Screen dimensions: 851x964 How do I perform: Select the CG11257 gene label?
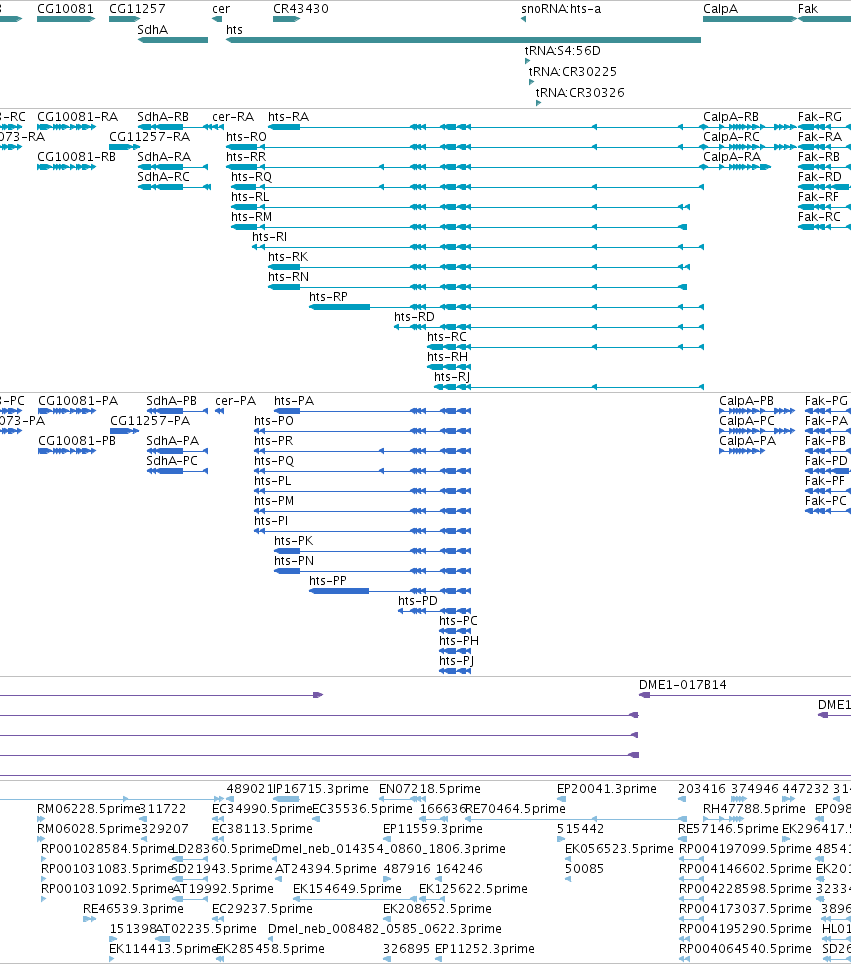click(x=137, y=9)
